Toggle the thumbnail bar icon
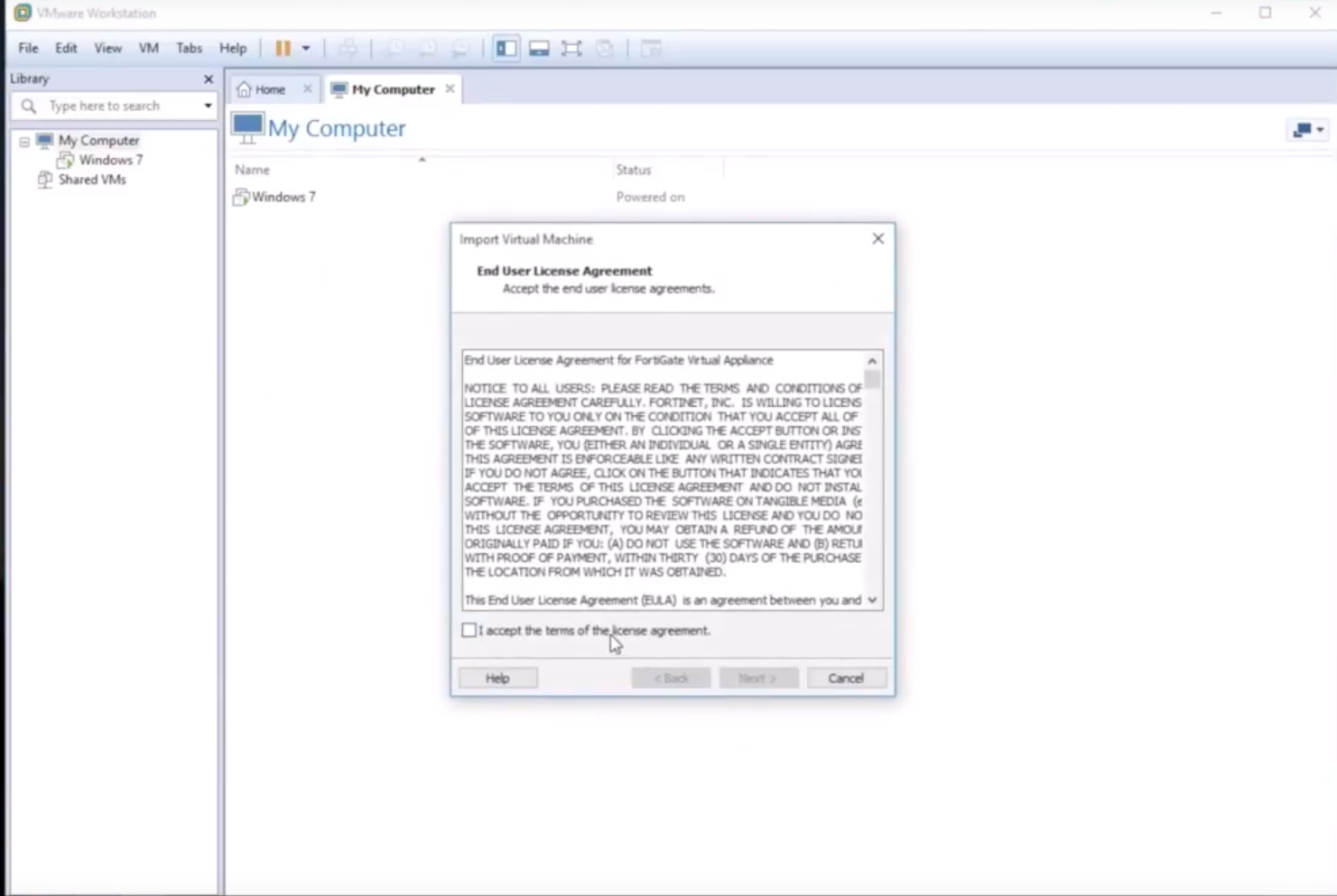Viewport: 1337px width, 896px height. tap(539, 49)
